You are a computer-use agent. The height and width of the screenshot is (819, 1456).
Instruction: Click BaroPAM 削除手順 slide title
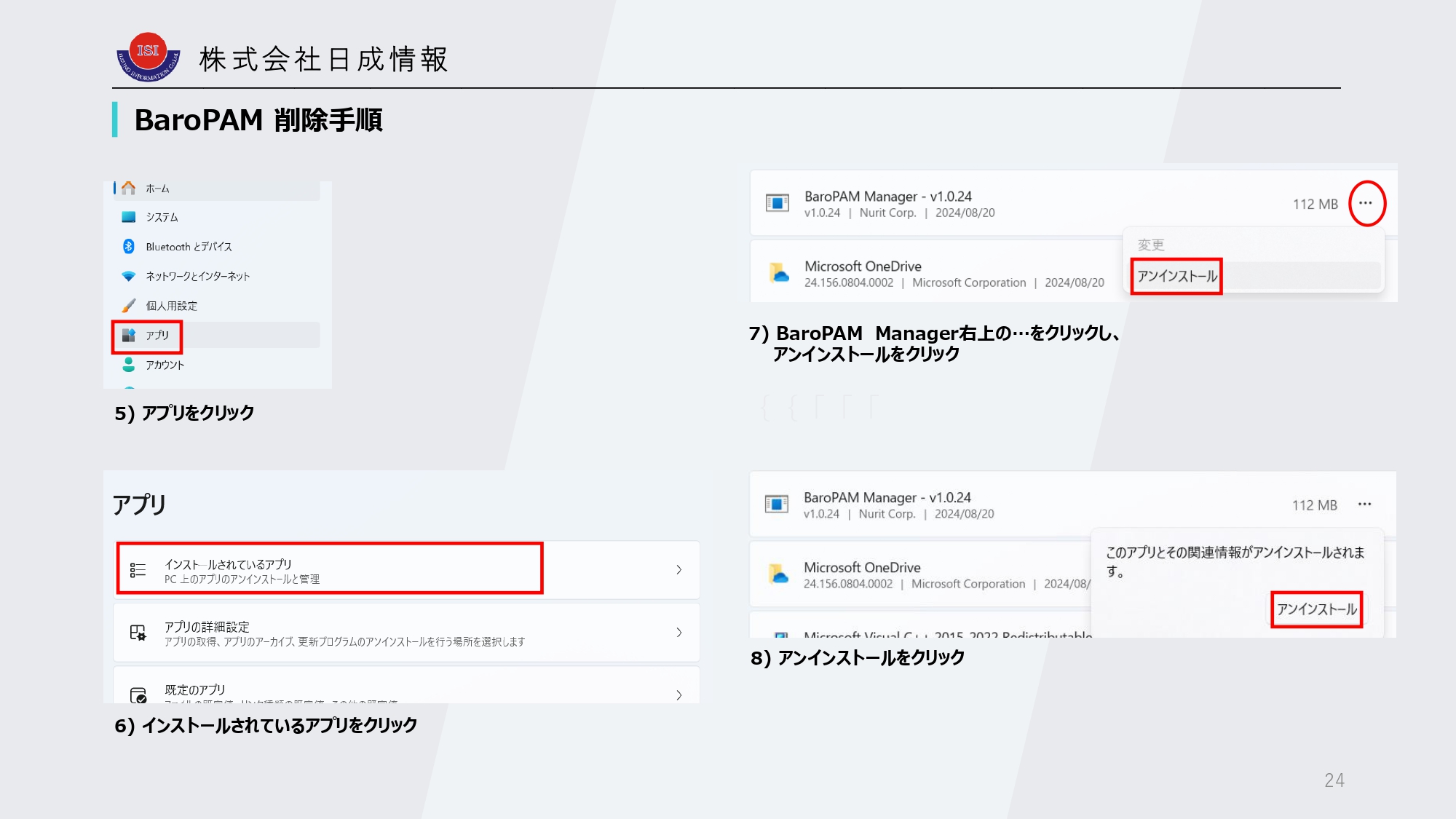258,120
